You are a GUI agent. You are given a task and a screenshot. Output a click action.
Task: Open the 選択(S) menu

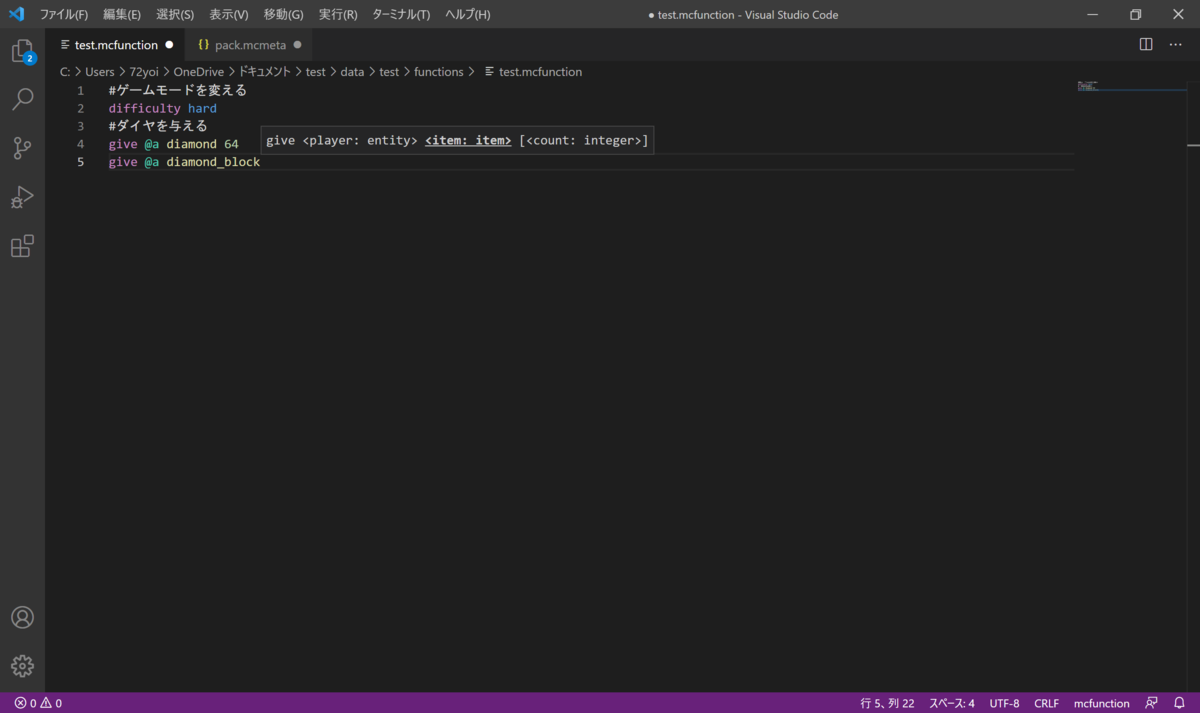175,15
